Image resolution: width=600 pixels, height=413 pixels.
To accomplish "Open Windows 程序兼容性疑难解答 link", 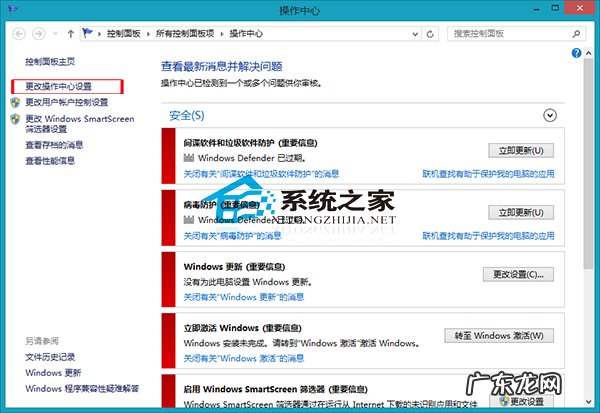I will tap(82, 389).
